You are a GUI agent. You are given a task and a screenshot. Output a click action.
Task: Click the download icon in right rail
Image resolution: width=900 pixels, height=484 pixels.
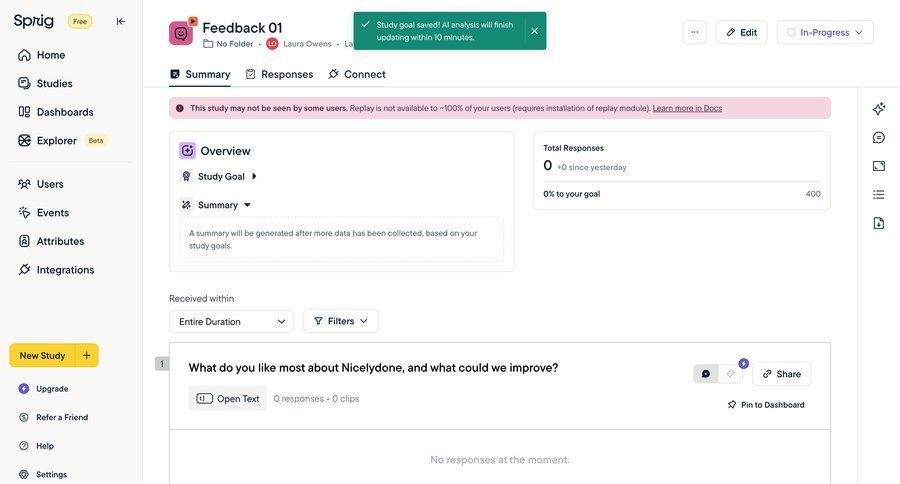[x=879, y=223]
